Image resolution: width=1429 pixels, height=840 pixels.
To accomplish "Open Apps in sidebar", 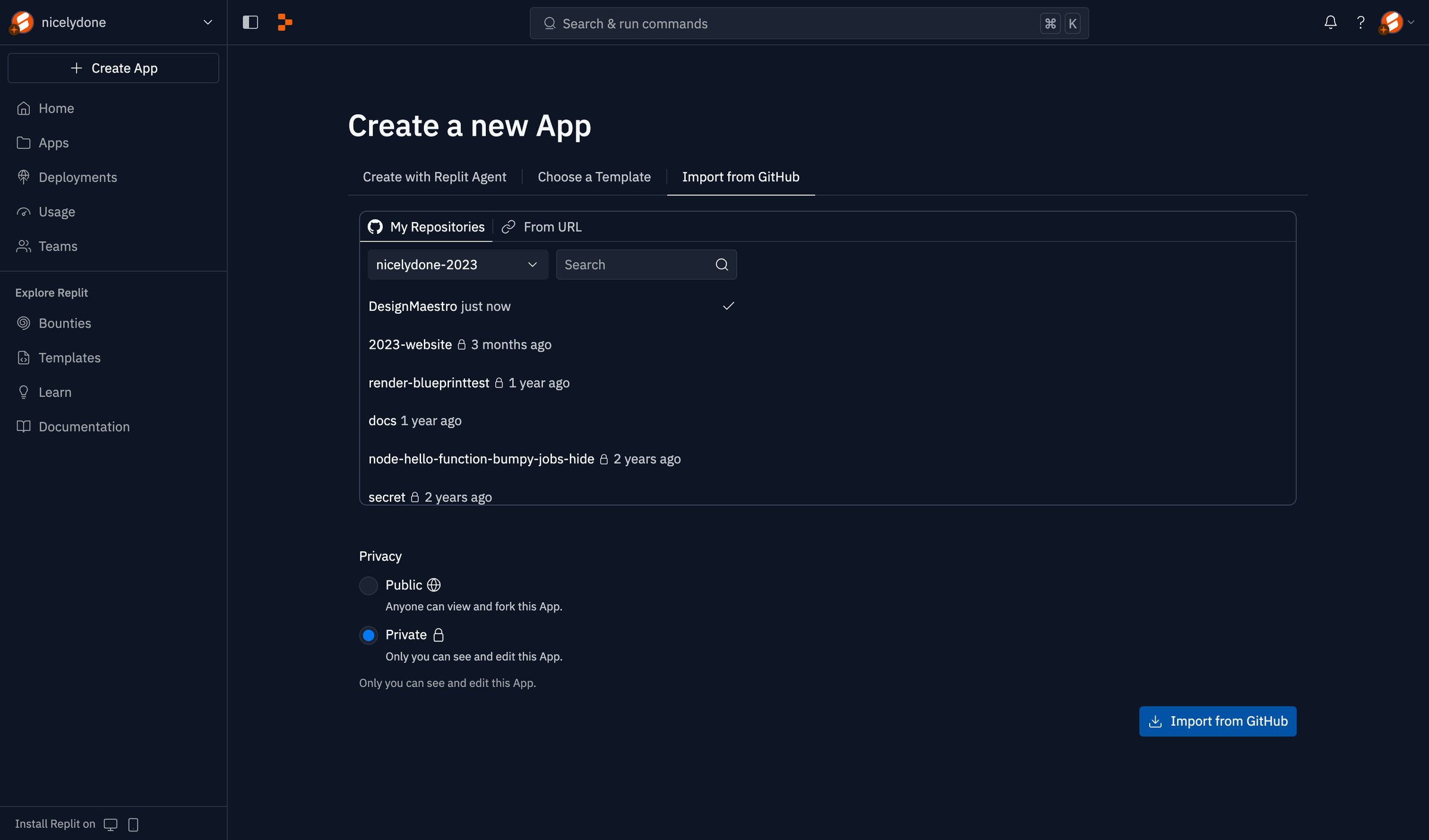I will click(x=113, y=143).
